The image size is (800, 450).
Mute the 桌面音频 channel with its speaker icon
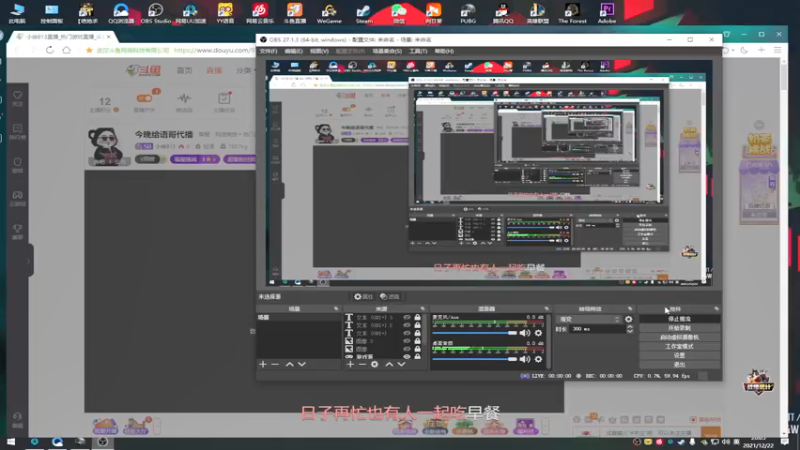(524, 359)
